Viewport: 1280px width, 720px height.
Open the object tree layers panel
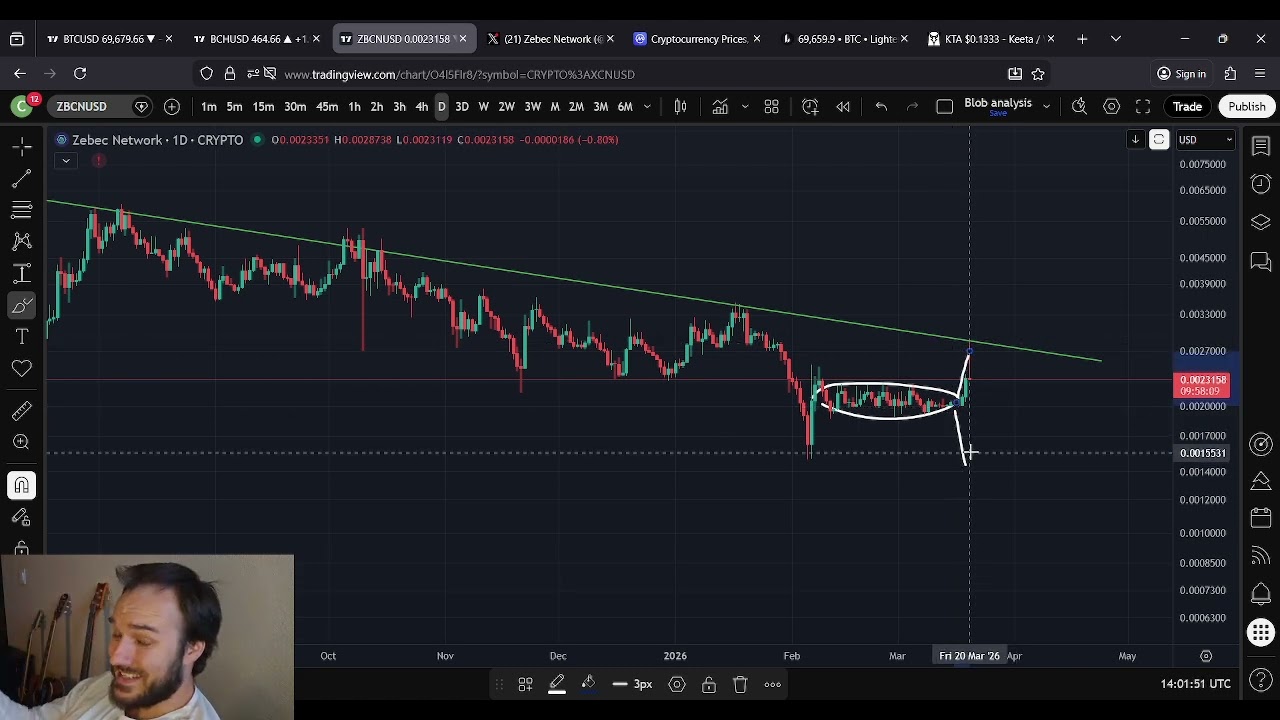pyautogui.click(x=1261, y=222)
